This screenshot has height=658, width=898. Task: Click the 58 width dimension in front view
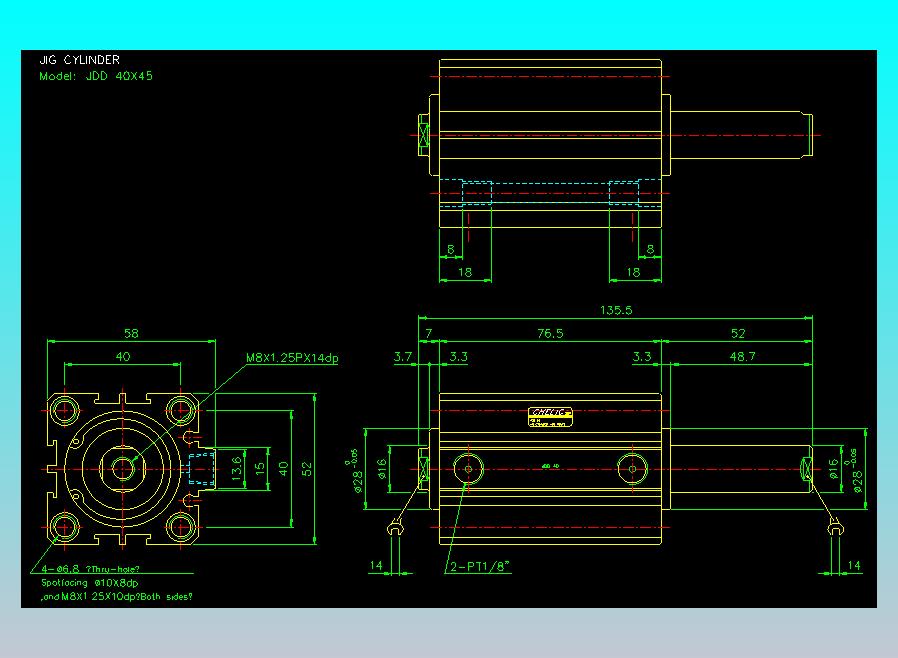[x=130, y=333]
